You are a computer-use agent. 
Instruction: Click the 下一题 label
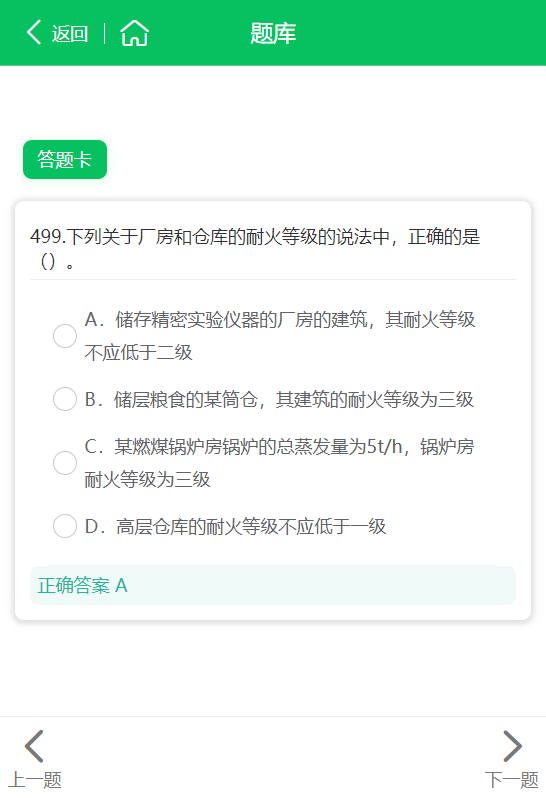[x=511, y=780]
